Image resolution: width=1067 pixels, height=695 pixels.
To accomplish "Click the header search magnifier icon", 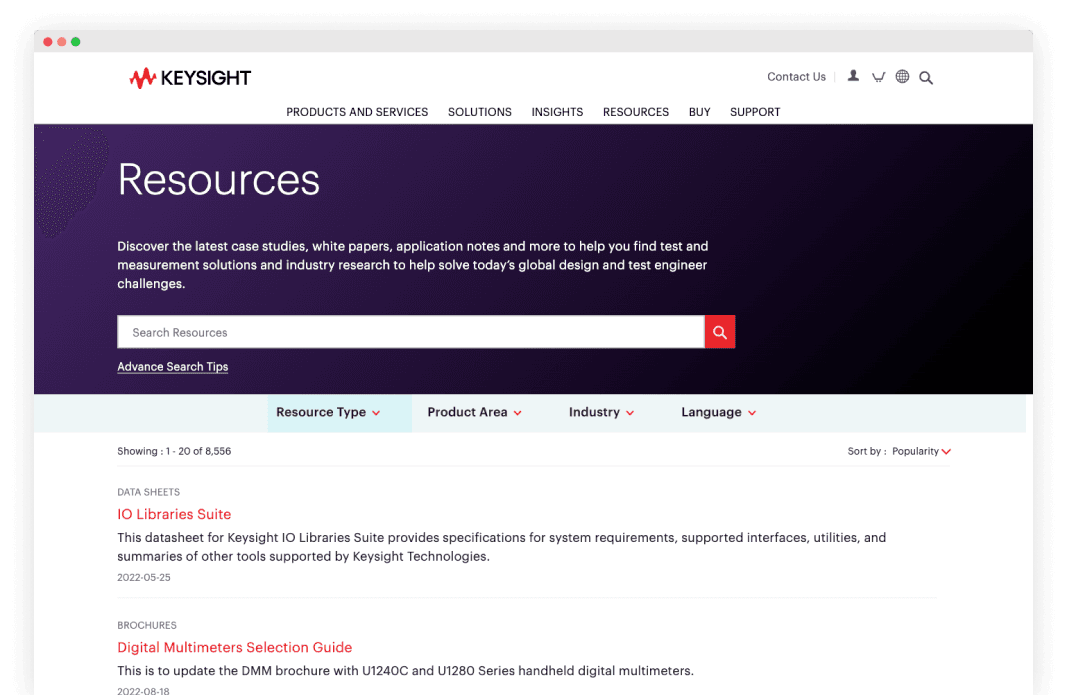I will click(926, 78).
